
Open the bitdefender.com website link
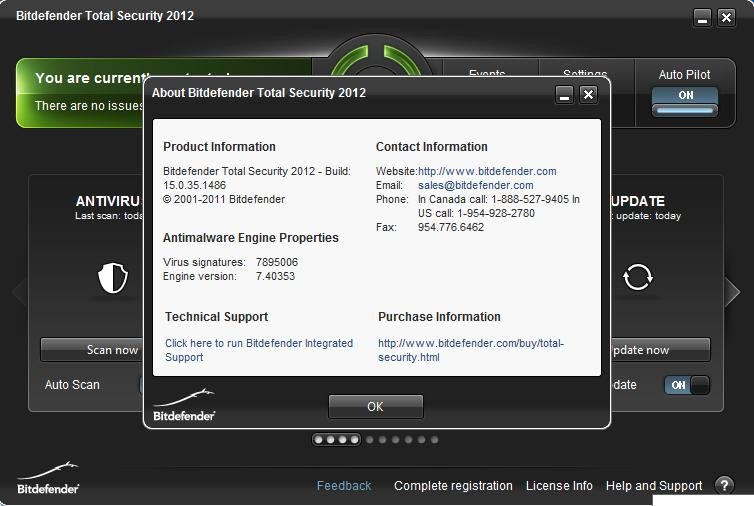(487, 171)
